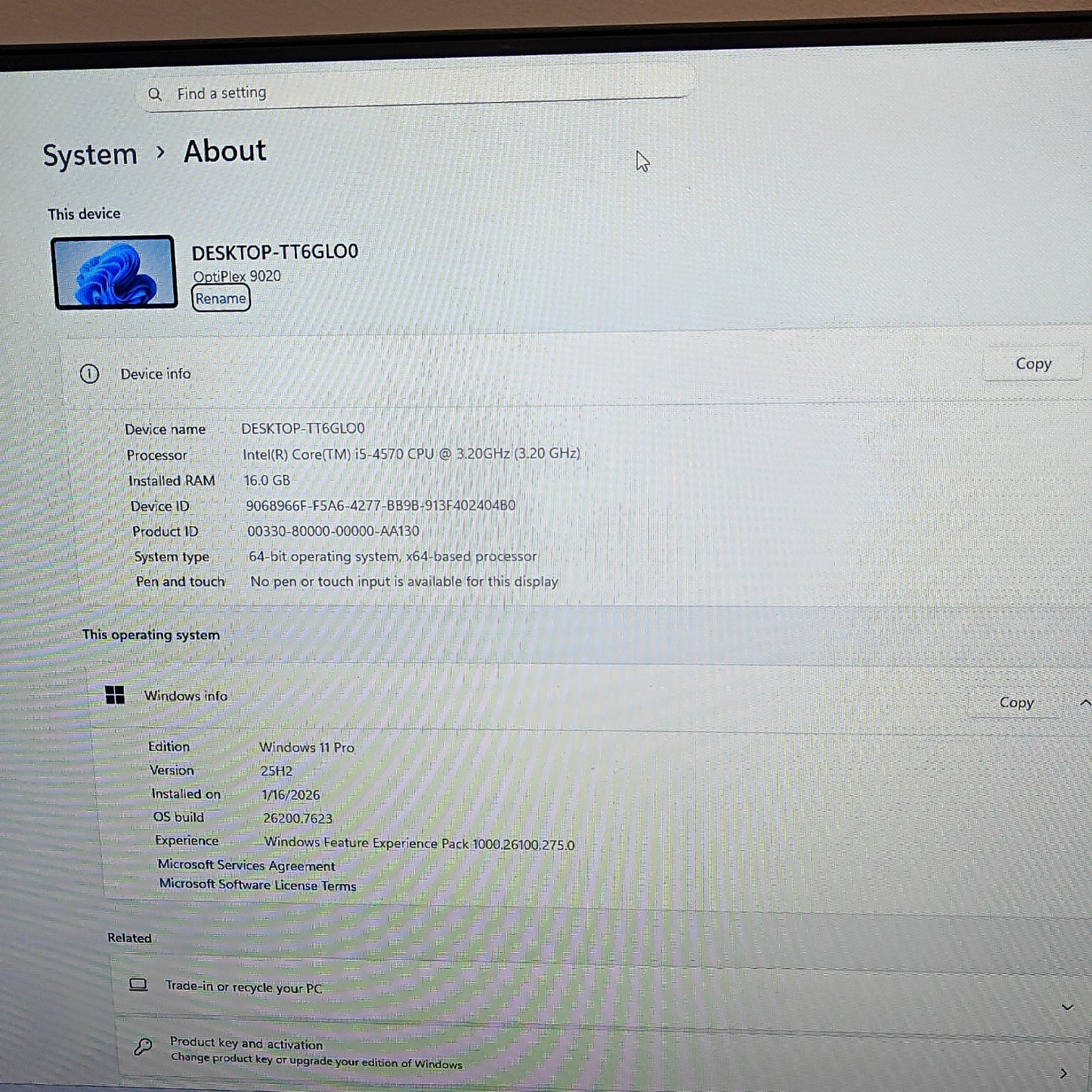The image size is (1092, 1092).
Task: Click the Trade-in laptop icon
Action: (138, 985)
